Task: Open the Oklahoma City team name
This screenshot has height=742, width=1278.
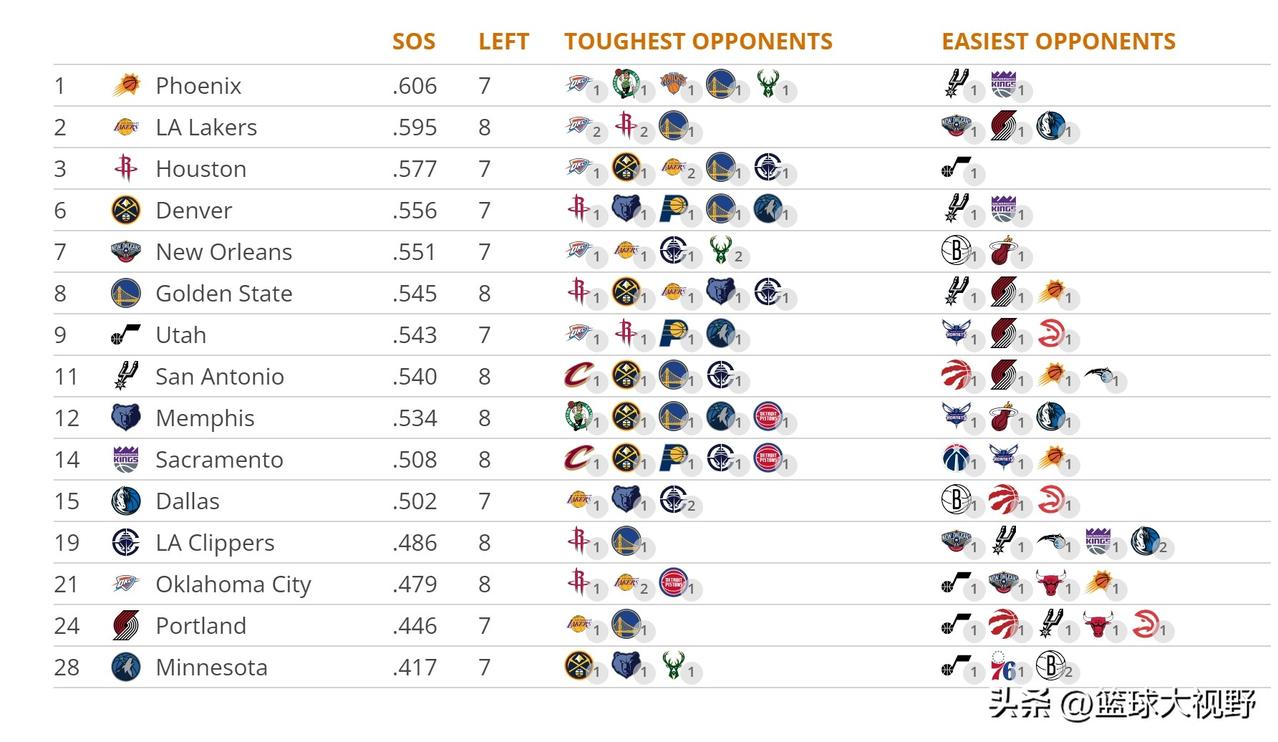Action: [x=233, y=585]
